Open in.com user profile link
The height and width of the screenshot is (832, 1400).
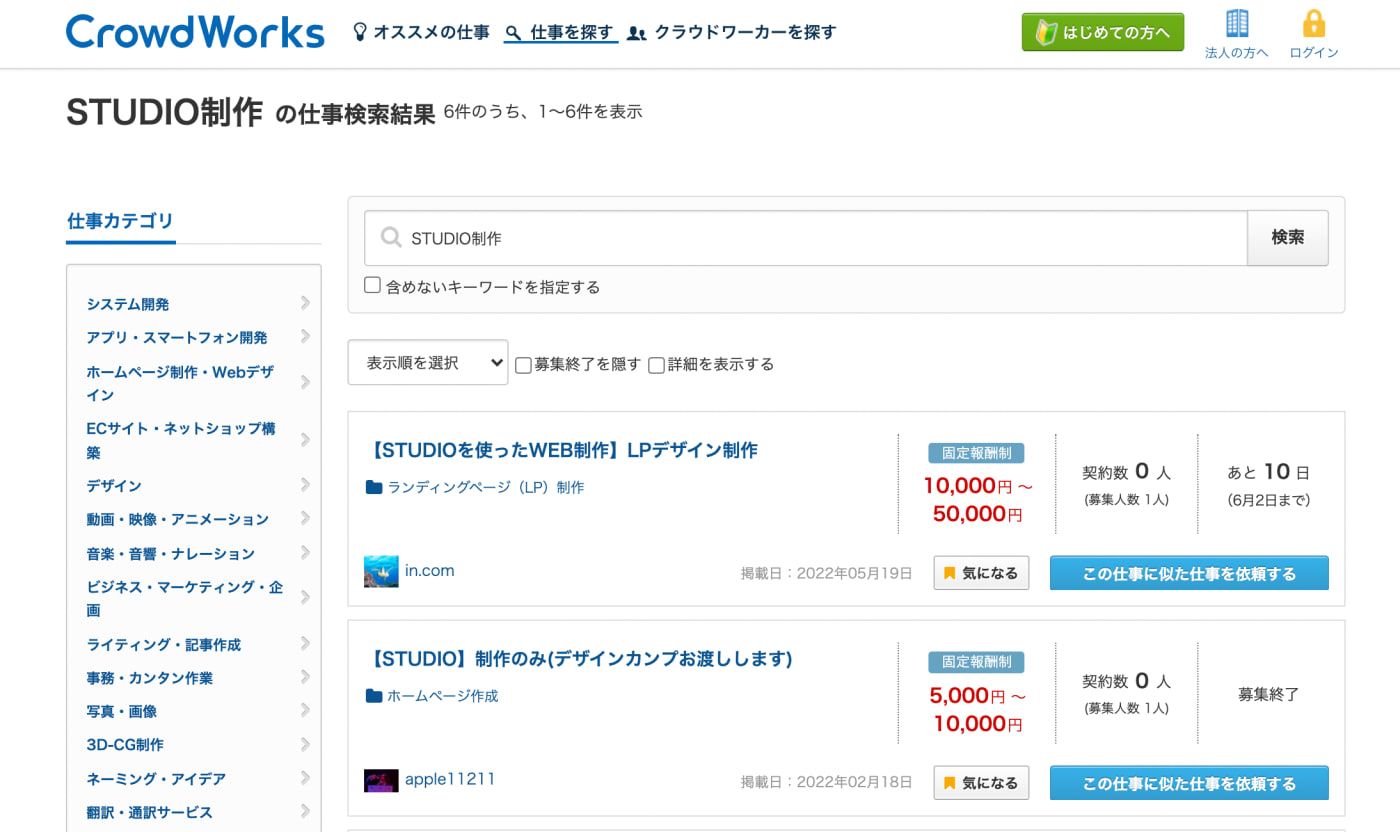430,571
